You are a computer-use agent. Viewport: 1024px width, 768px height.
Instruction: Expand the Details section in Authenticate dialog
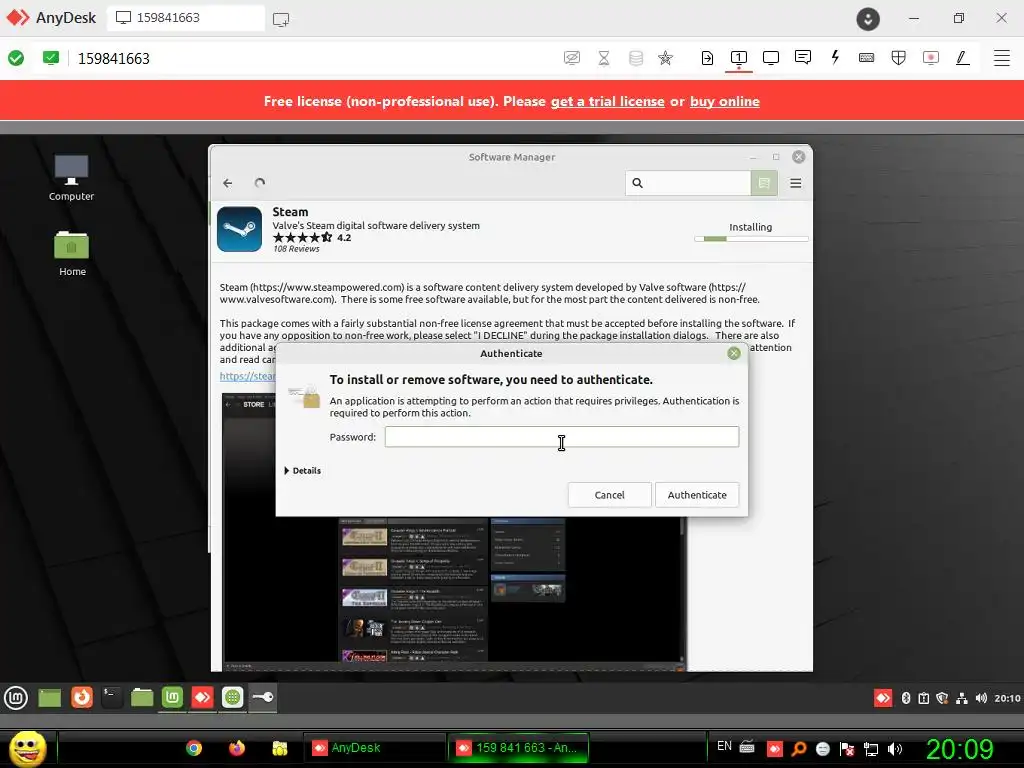pyautogui.click(x=303, y=471)
